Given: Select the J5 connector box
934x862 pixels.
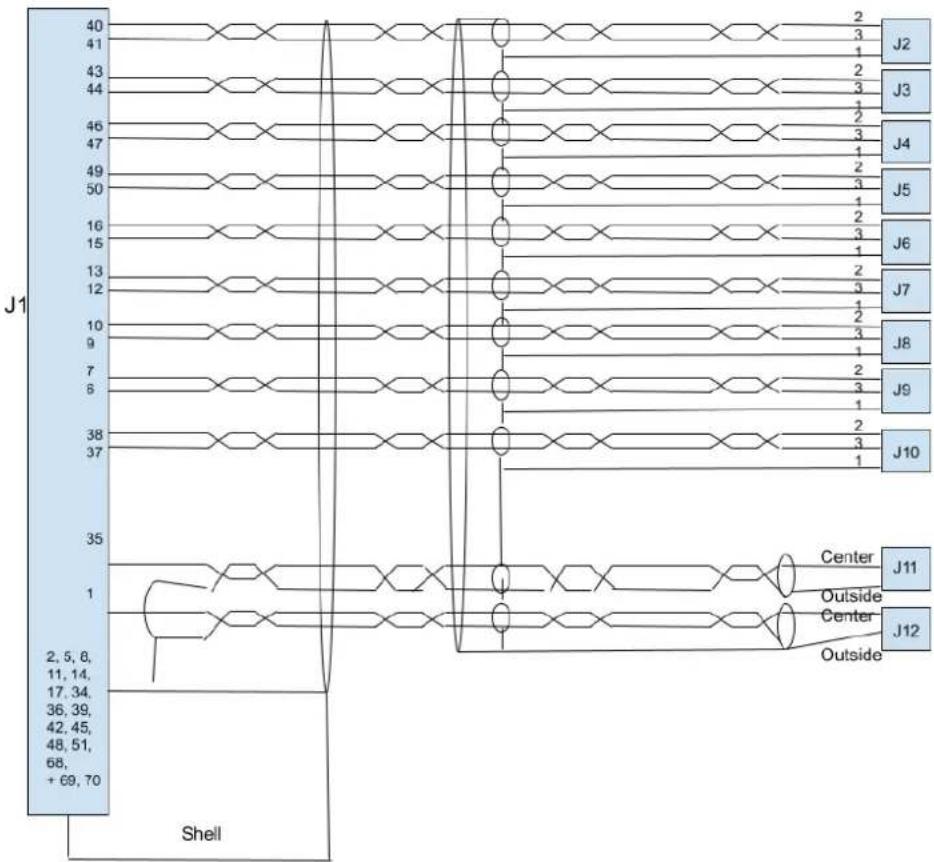Looking at the screenshot, I should coord(905,191).
